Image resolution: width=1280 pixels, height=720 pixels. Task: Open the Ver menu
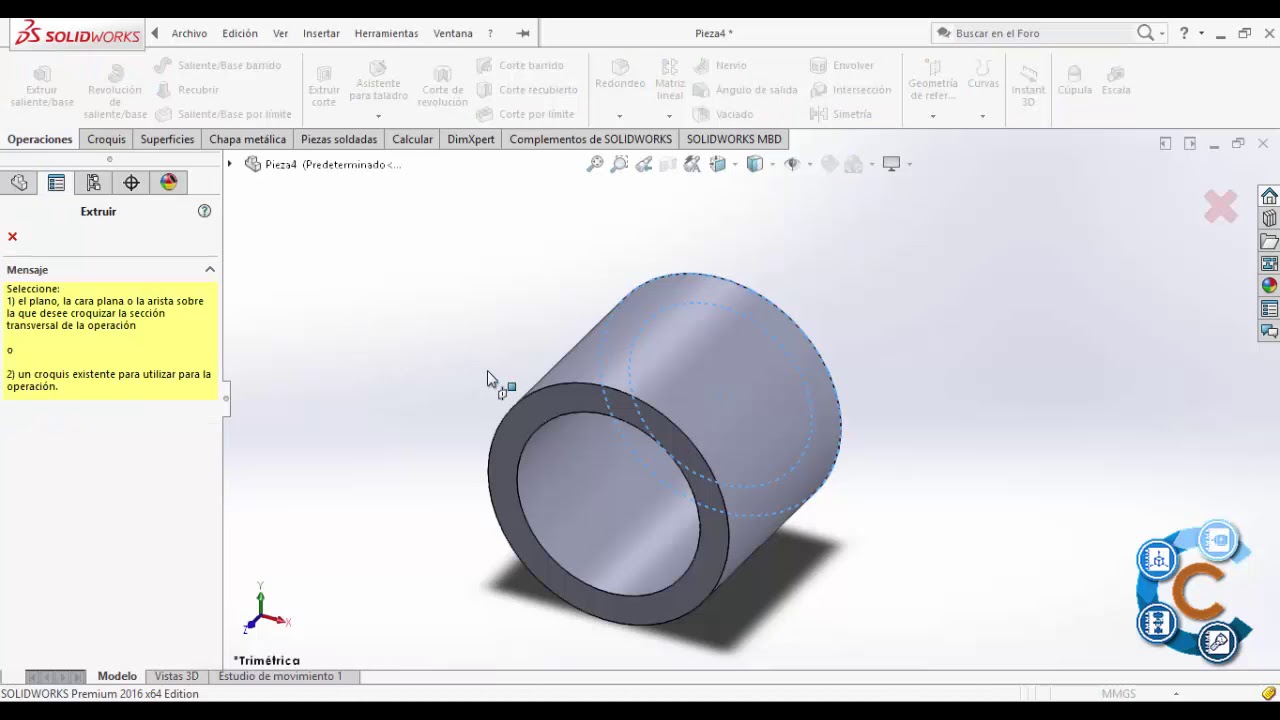coord(280,33)
